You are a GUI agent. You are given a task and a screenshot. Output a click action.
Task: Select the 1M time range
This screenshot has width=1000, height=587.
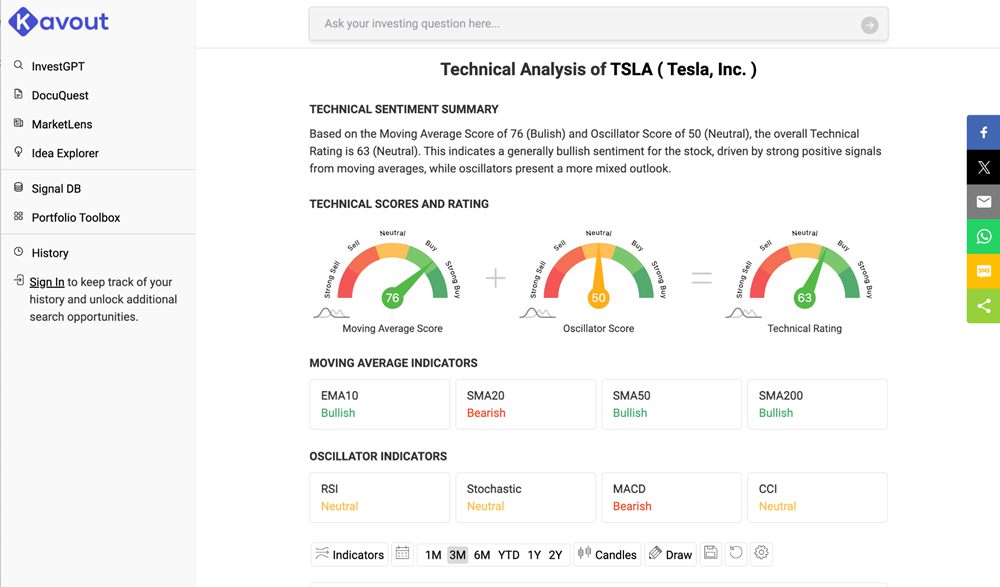pos(433,554)
